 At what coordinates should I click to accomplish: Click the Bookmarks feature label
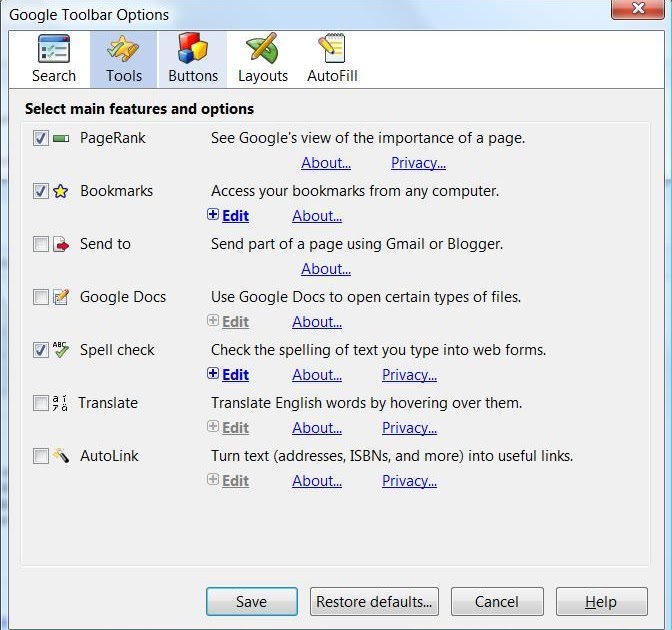[x=117, y=191]
